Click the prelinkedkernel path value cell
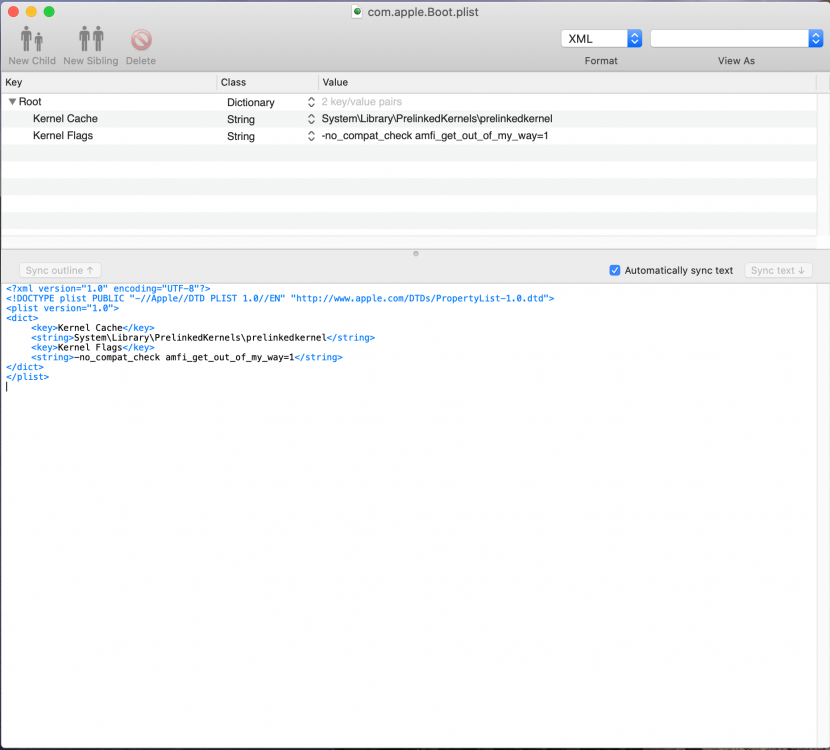The width and height of the screenshot is (830, 750). pos(437,119)
